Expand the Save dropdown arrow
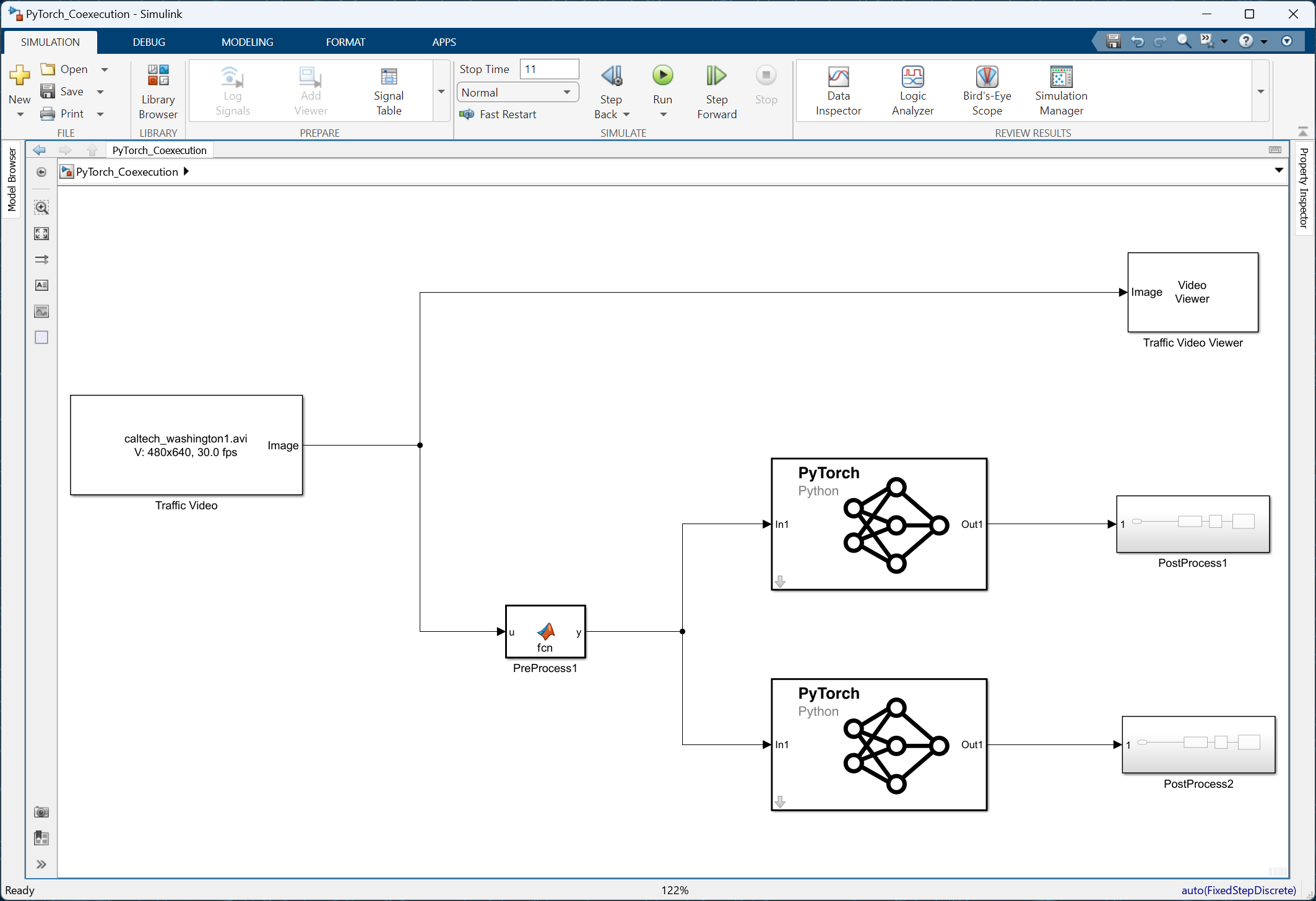Viewport: 1316px width, 901px height. 100,92
